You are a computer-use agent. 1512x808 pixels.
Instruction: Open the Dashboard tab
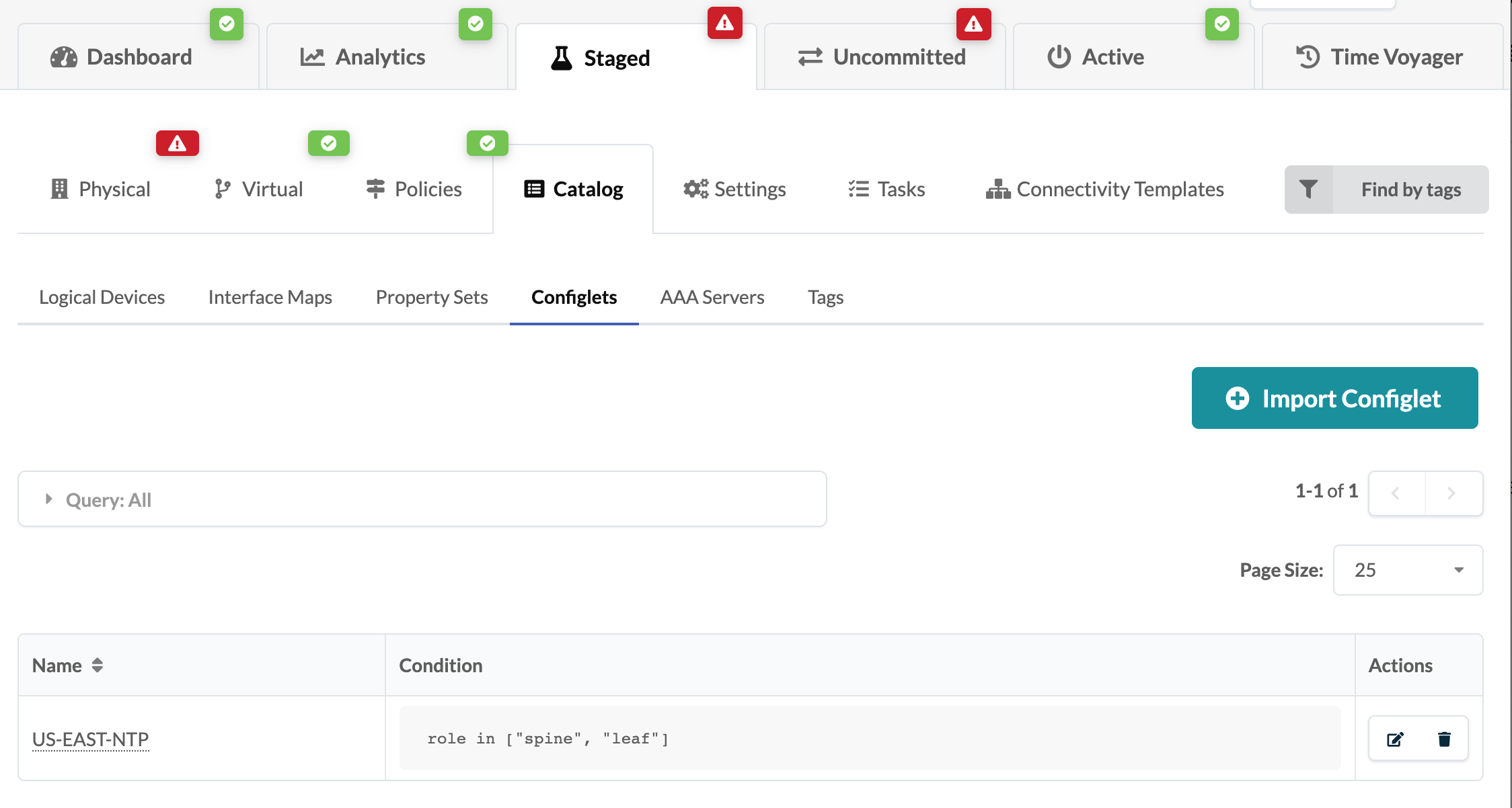coord(139,57)
